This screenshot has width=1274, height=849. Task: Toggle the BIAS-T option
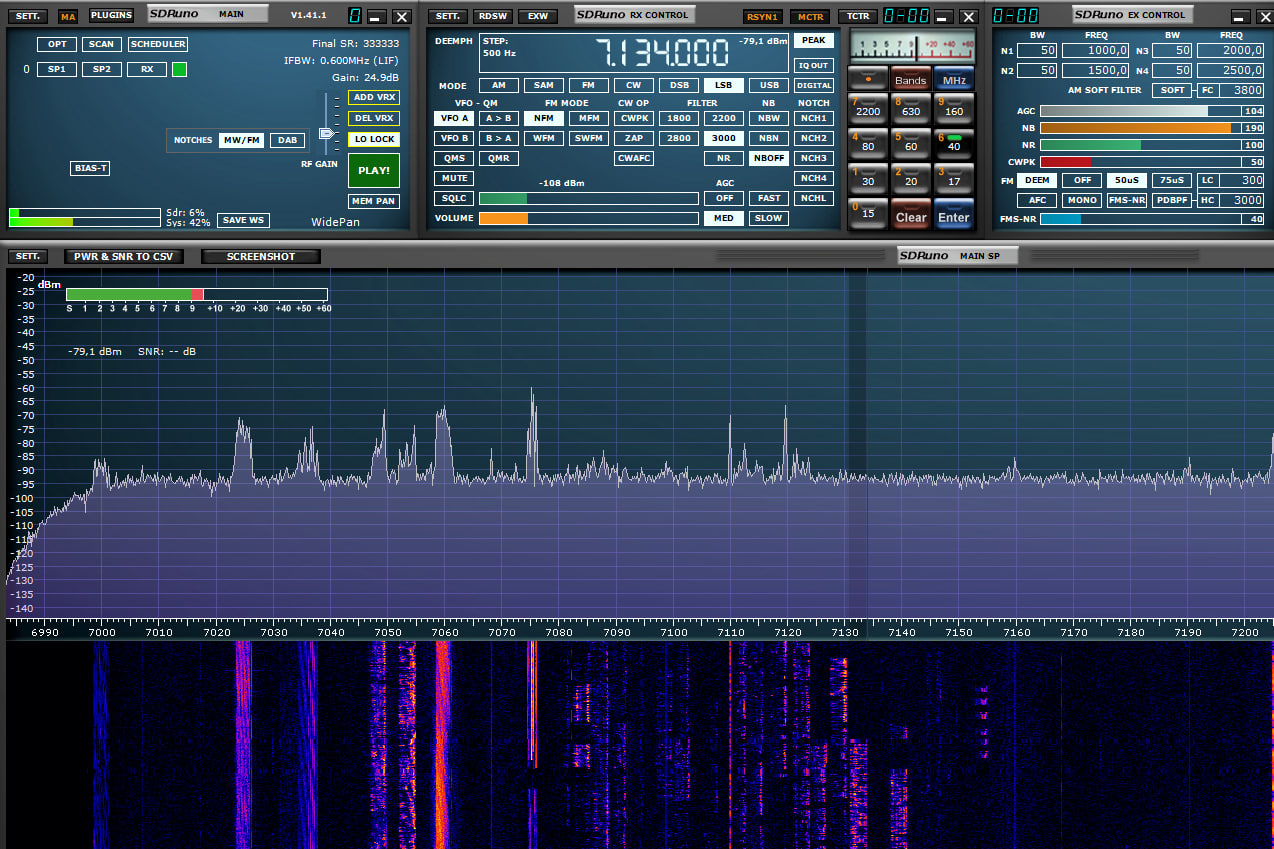pyautogui.click(x=90, y=168)
